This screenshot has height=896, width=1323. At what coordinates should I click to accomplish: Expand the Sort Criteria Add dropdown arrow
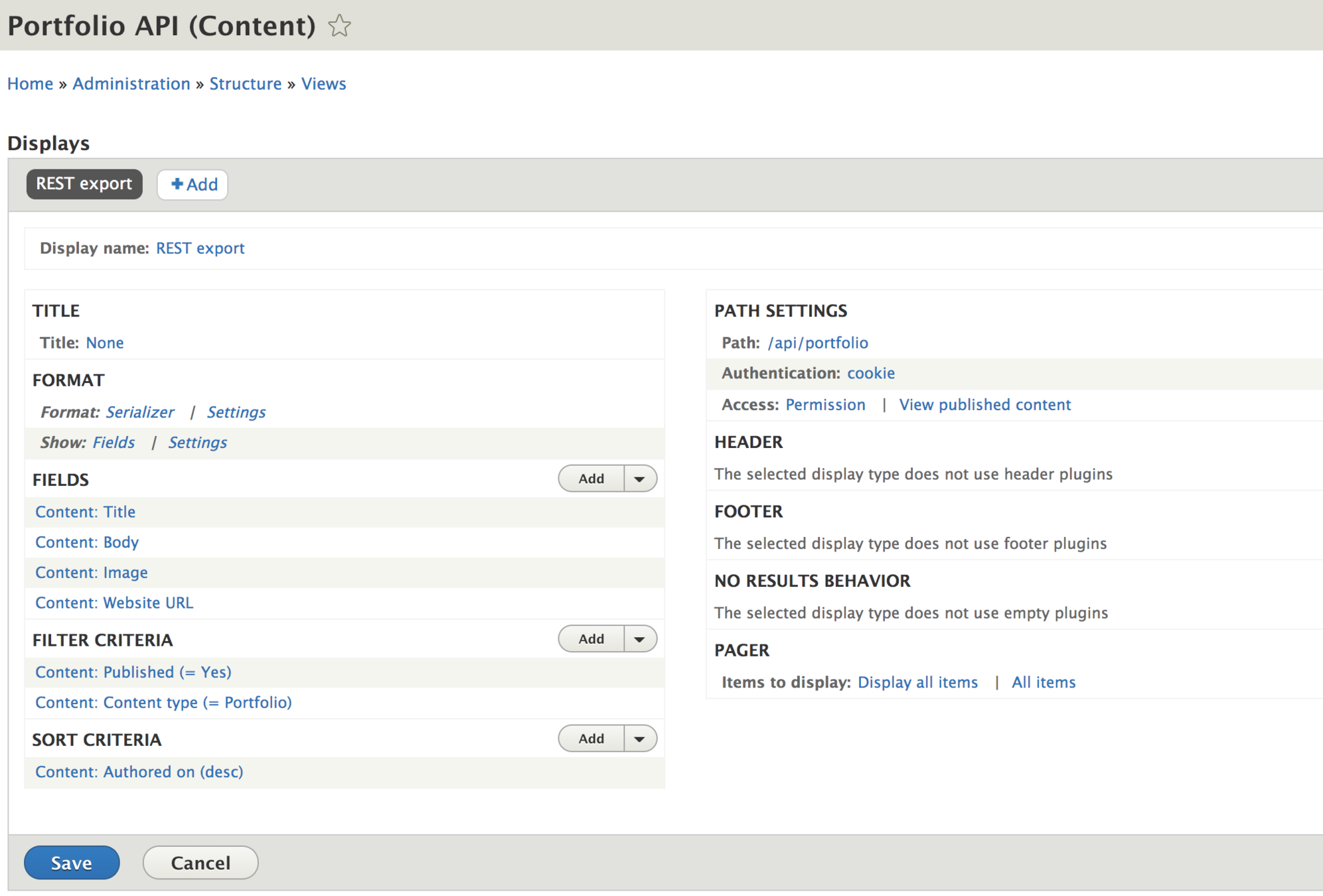640,739
